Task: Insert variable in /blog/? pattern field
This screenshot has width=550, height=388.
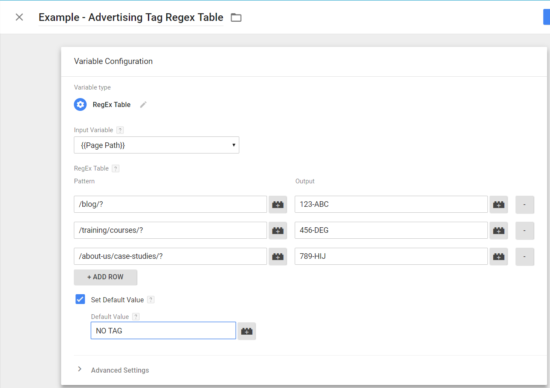Action: [278, 205]
